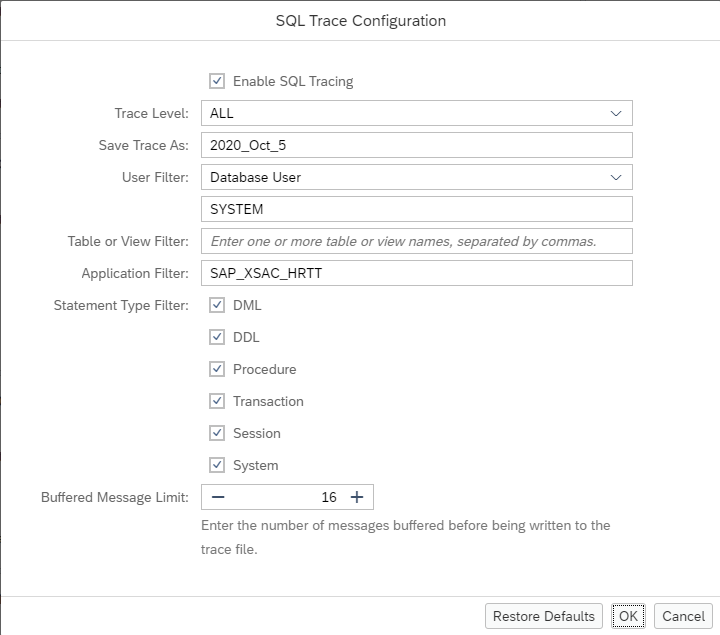Open the User Filter dropdown arrow
Viewport: 720px width, 635px height.
tap(616, 177)
